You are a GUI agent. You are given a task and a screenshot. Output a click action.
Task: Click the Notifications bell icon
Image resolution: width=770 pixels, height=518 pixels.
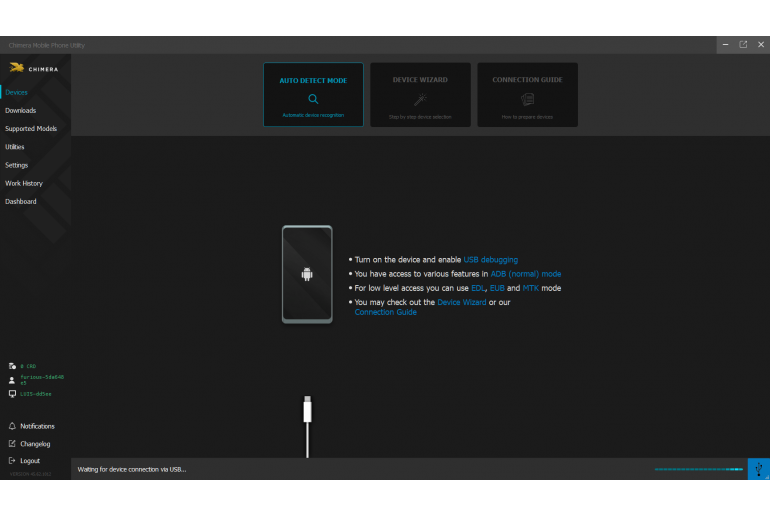tap(12, 426)
